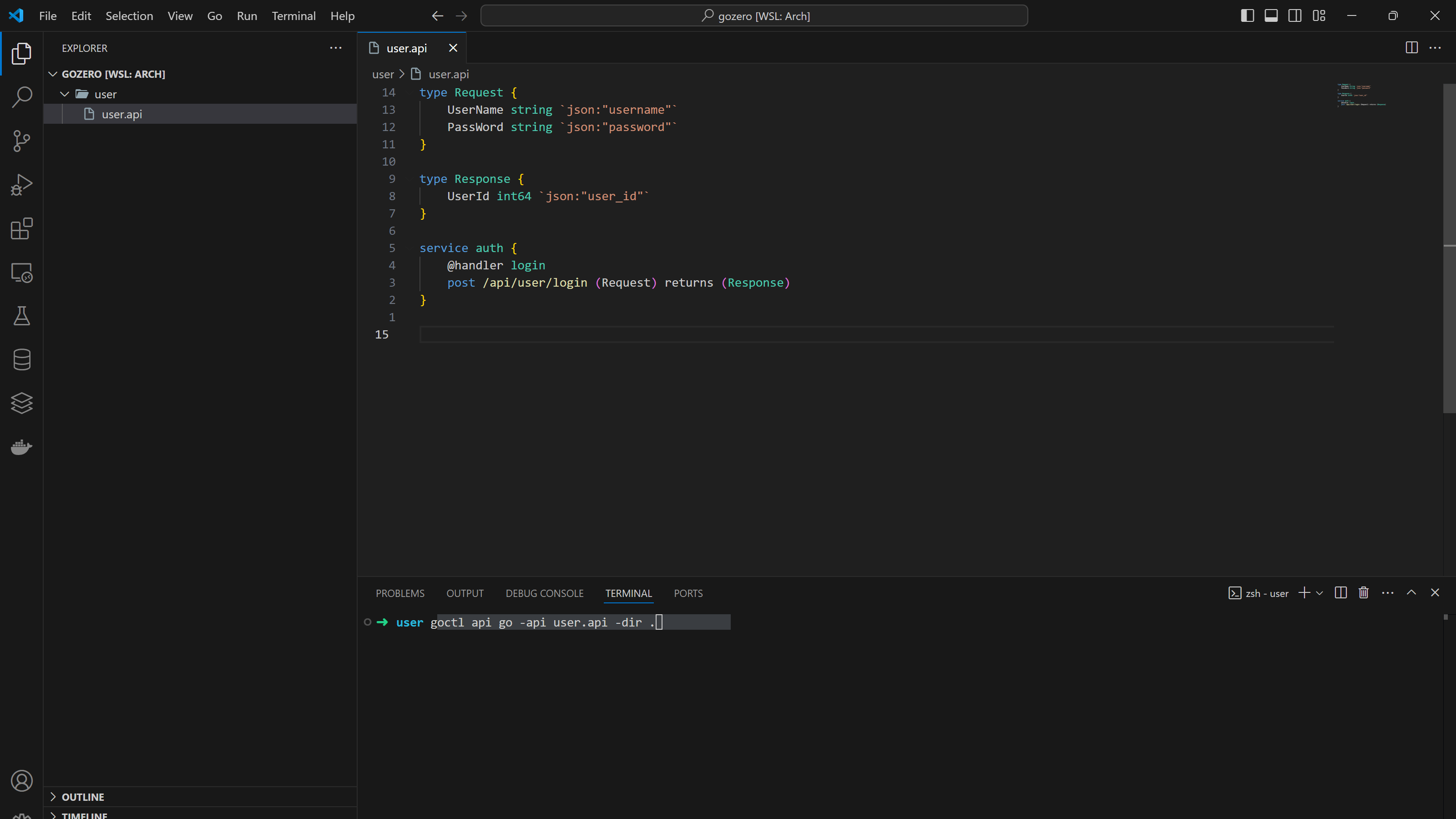Open the Search view in activity bar
Screen dimensions: 1456x819
coord(21,96)
